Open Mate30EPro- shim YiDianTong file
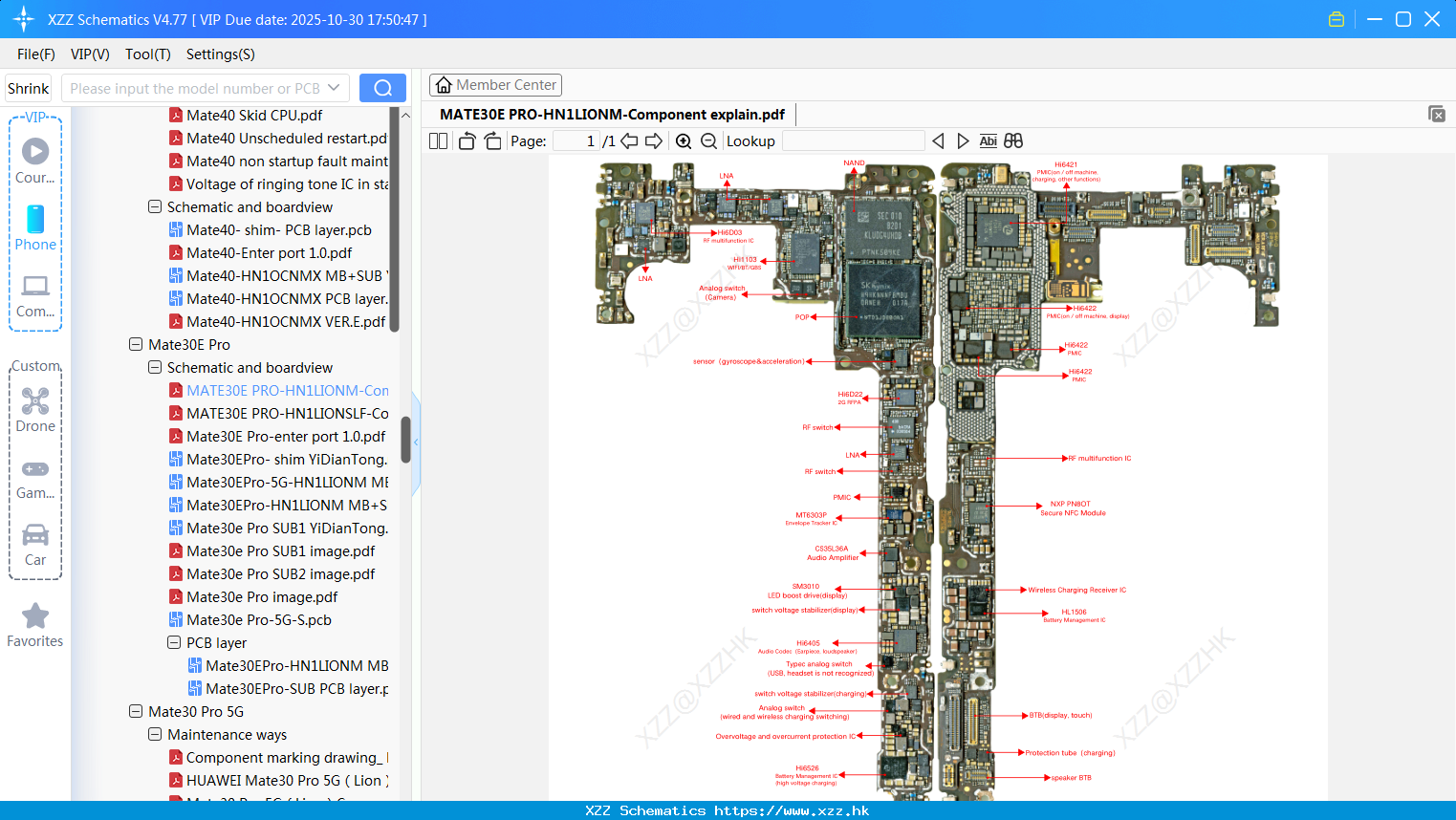 point(287,459)
